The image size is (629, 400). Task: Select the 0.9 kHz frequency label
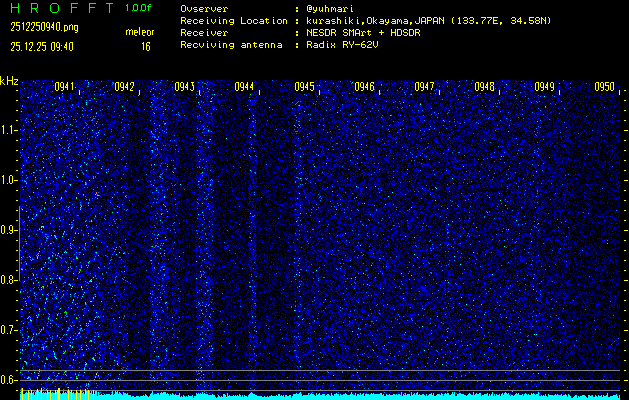coord(9,230)
